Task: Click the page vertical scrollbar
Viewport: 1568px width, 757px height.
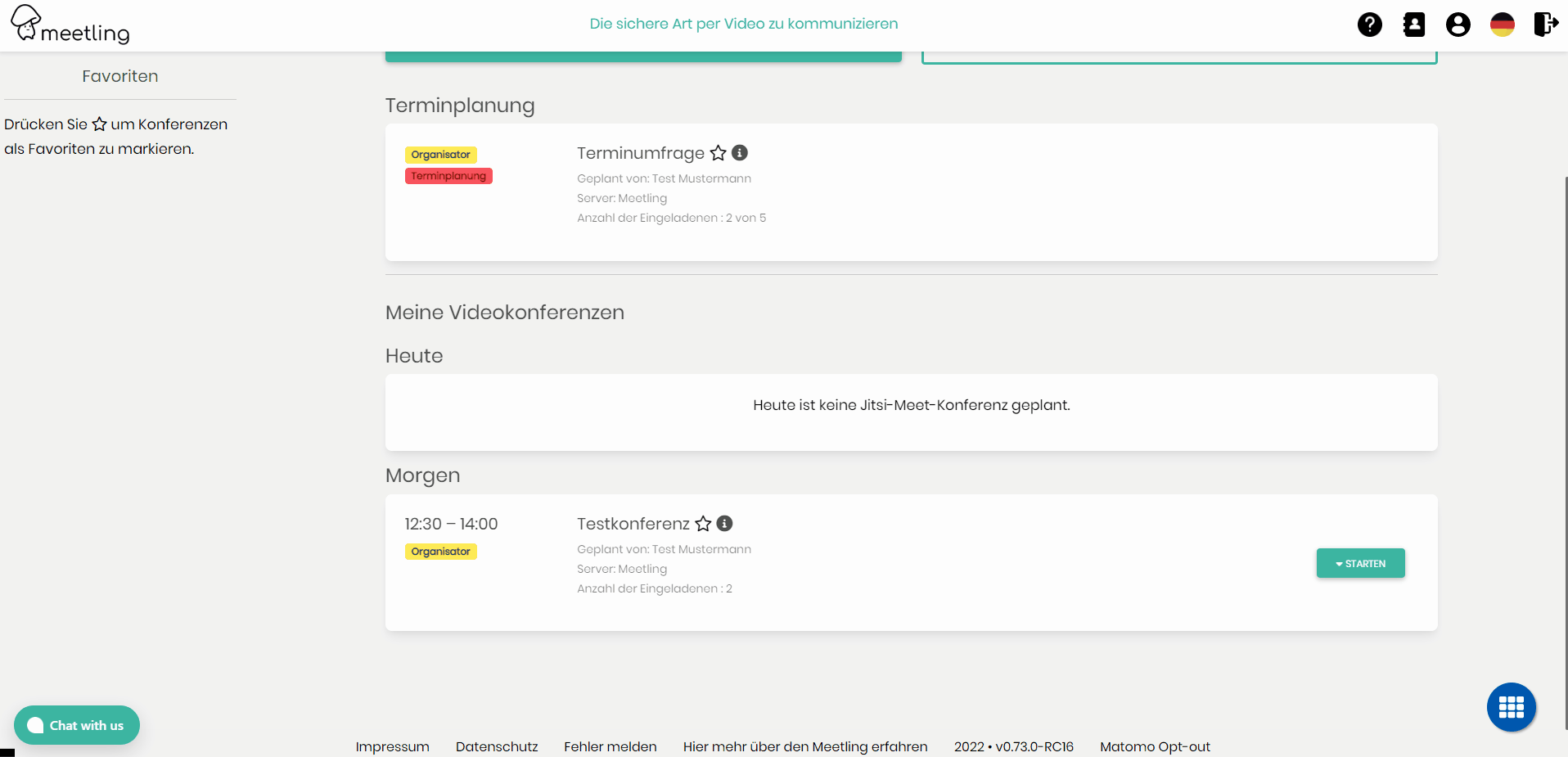Action: tap(1565, 450)
